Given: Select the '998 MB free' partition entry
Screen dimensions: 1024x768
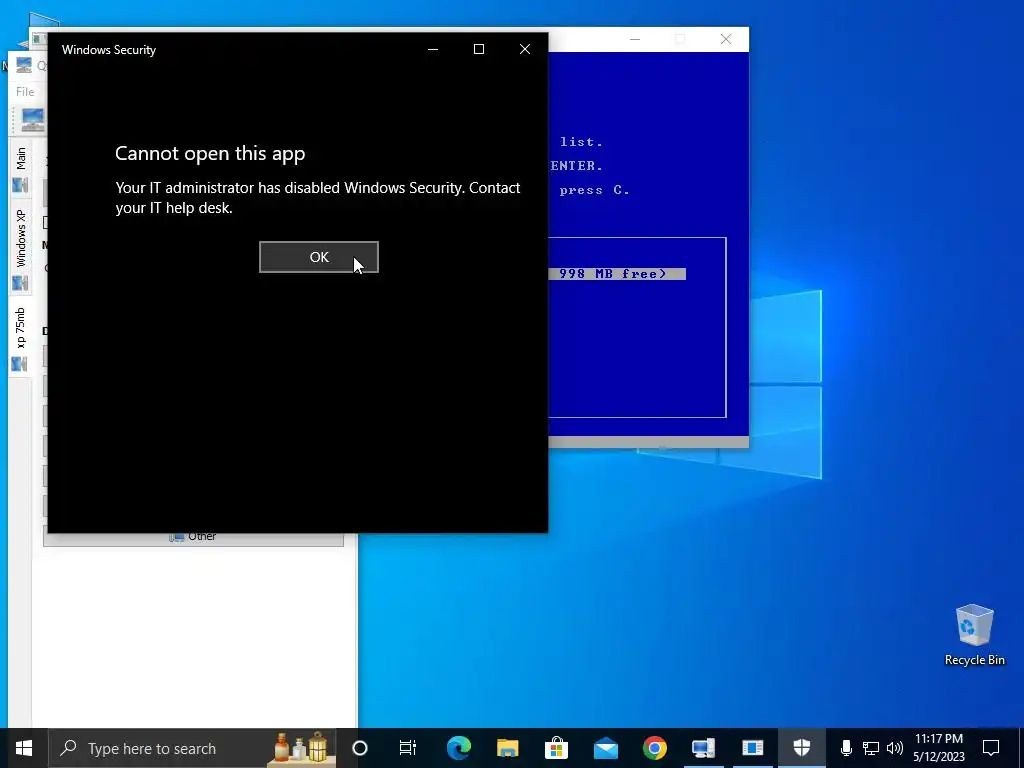Looking at the screenshot, I should point(616,274).
